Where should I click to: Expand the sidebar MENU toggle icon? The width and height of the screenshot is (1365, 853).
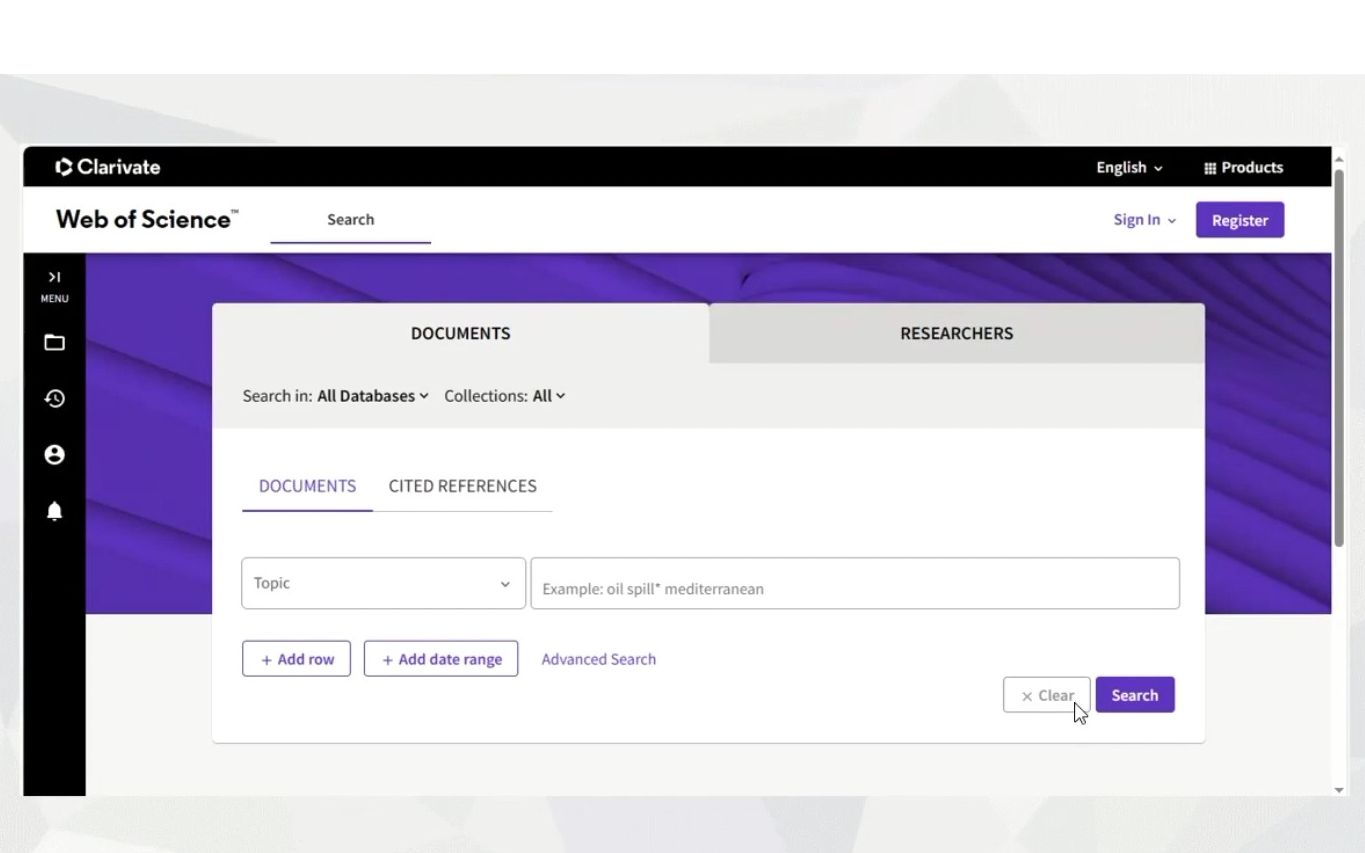pos(54,277)
